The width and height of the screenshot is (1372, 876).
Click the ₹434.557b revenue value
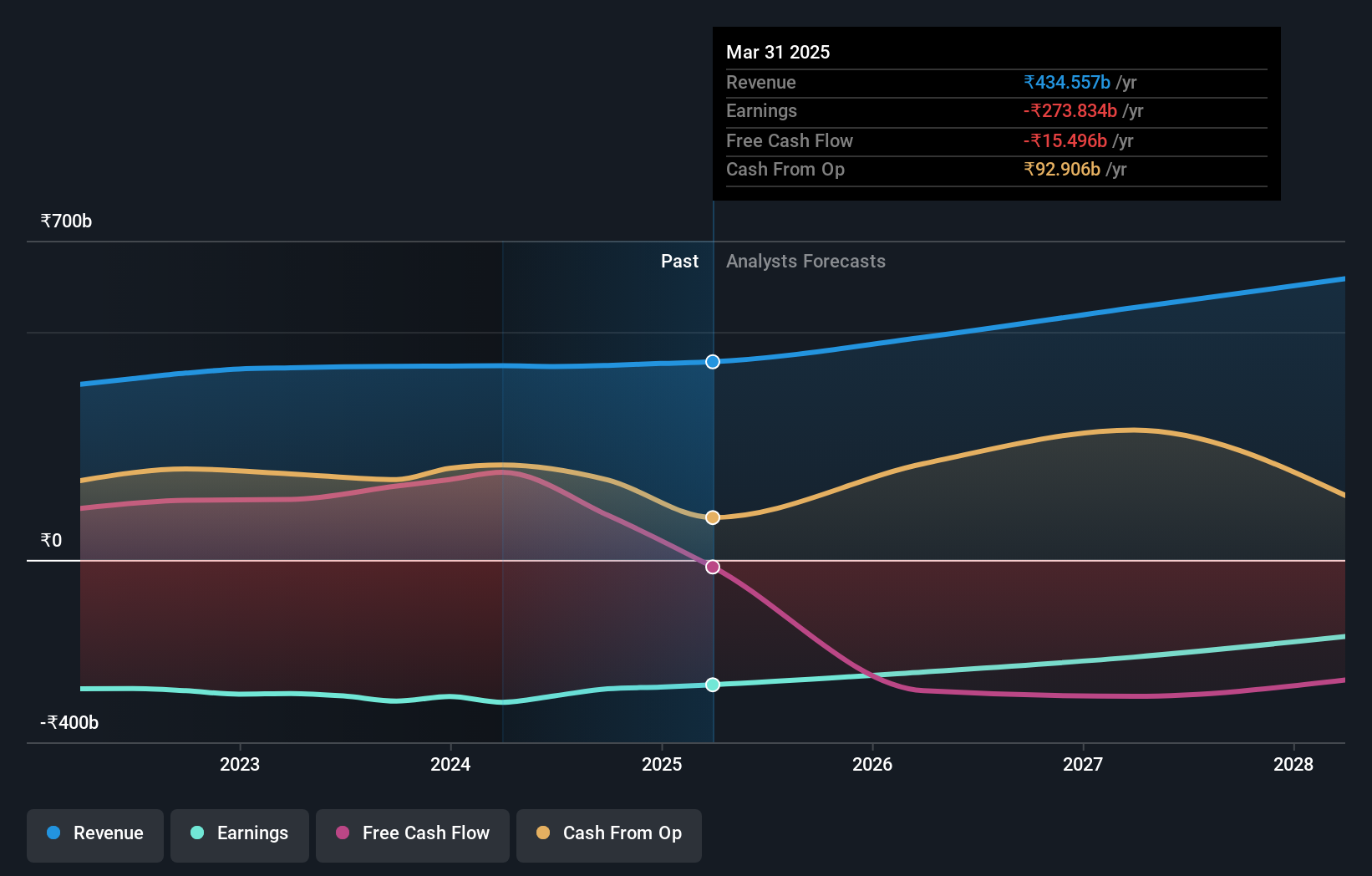point(1067,83)
